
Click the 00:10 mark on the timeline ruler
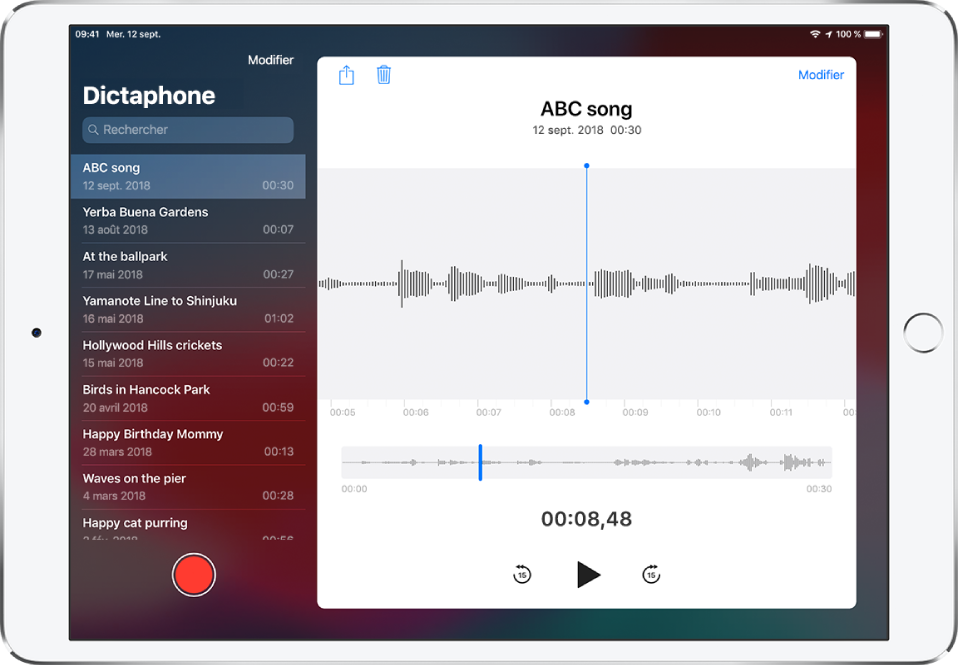[x=708, y=412]
